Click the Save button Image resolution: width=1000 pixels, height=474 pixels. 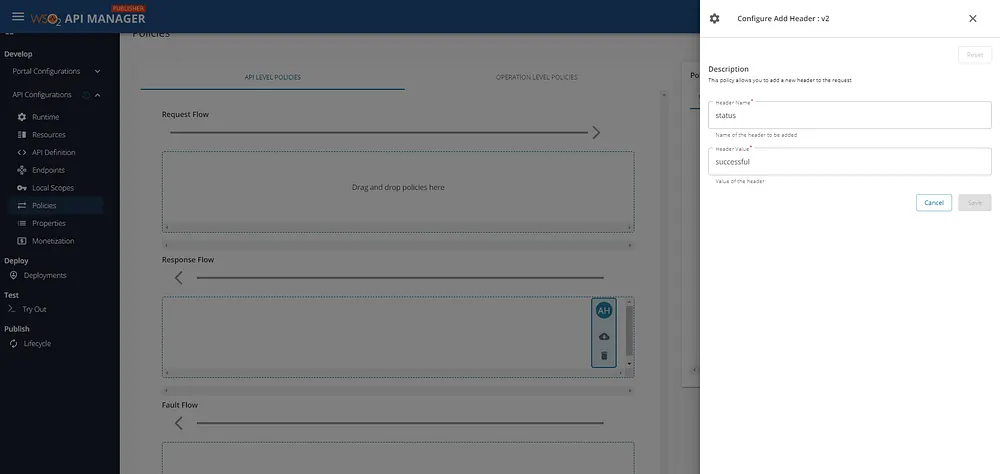click(974, 202)
